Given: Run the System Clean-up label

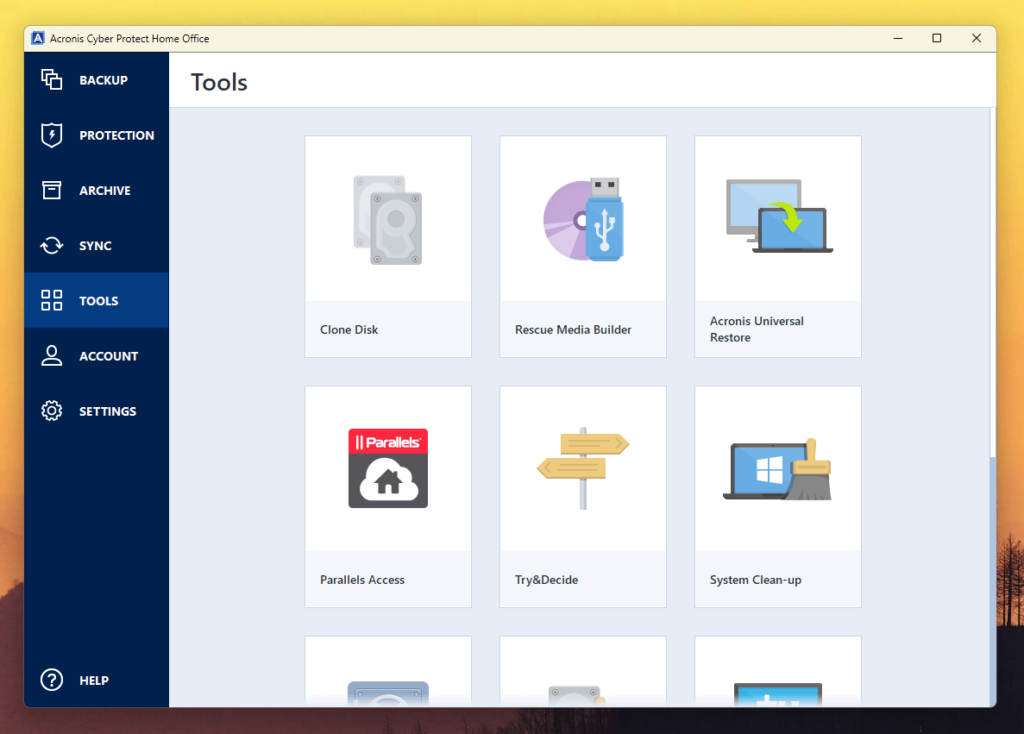Looking at the screenshot, I should [x=755, y=580].
